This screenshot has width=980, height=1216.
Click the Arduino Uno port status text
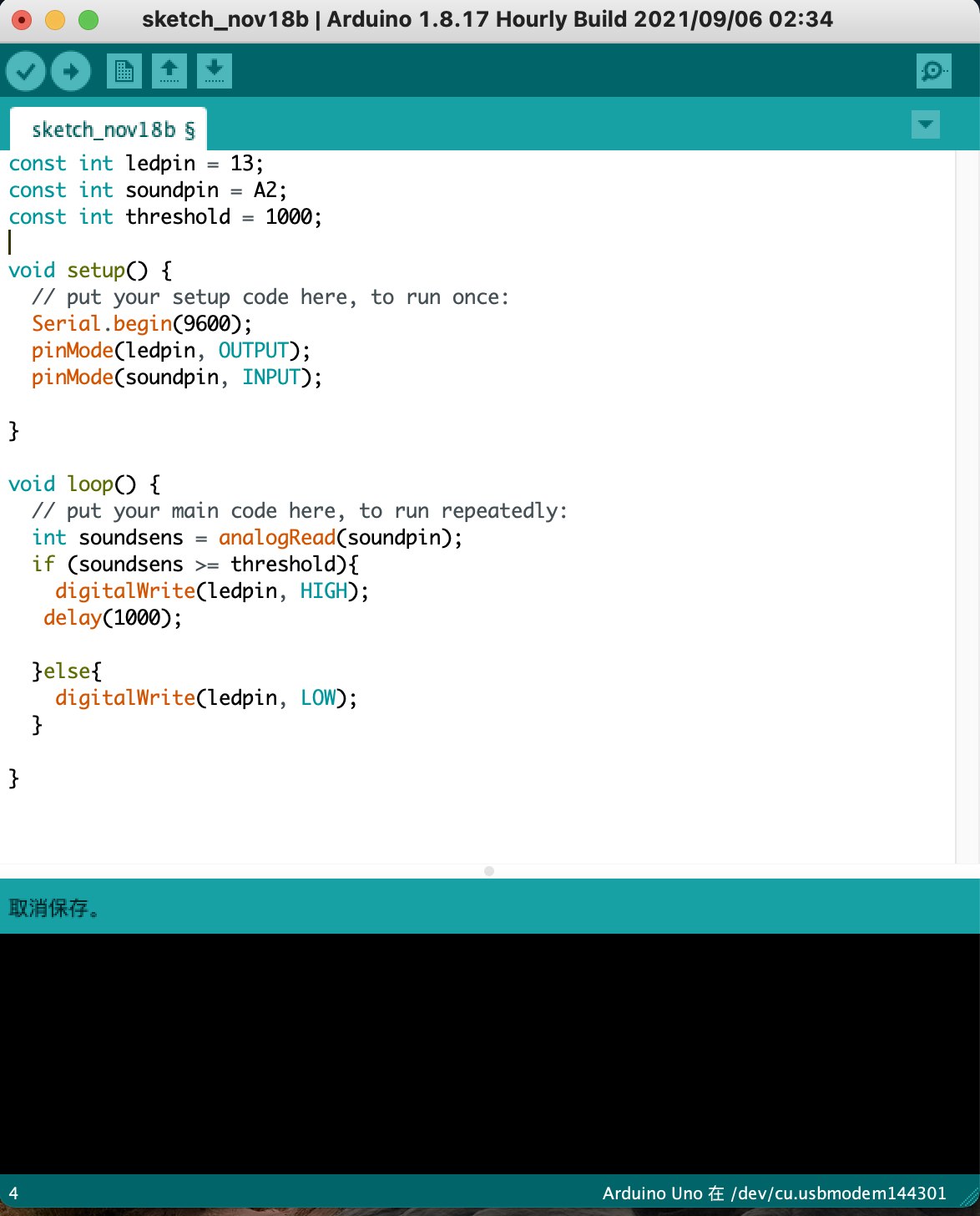click(775, 1193)
